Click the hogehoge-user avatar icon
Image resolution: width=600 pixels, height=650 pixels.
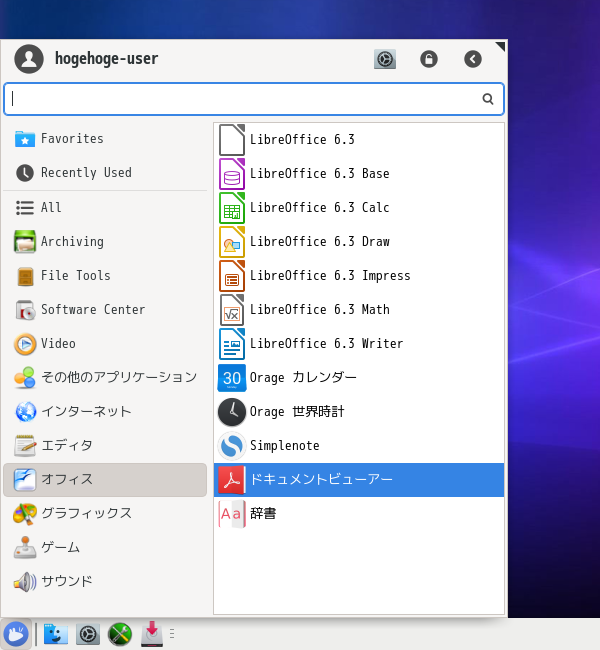click(x=29, y=59)
